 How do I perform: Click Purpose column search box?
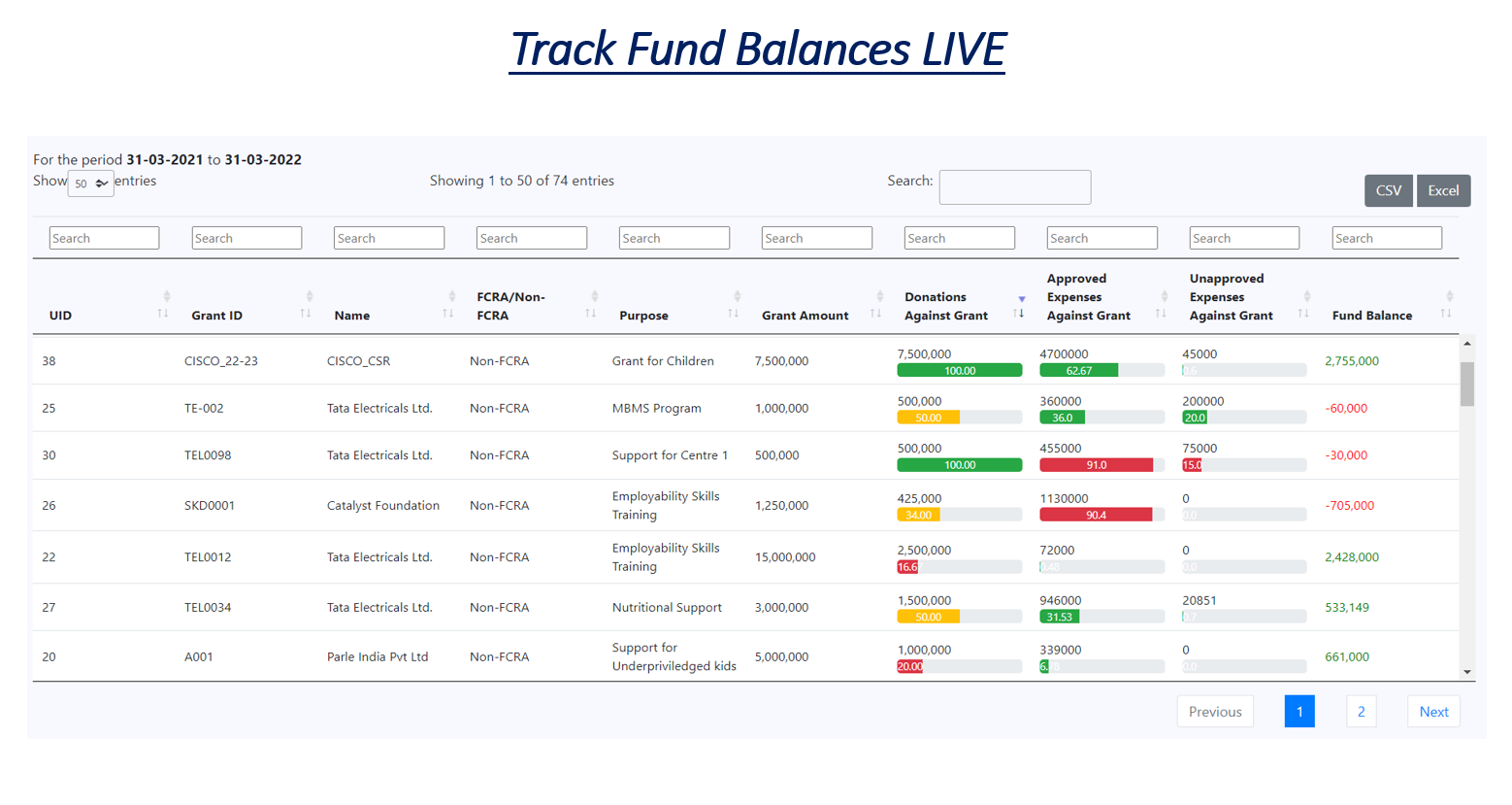[x=674, y=238]
